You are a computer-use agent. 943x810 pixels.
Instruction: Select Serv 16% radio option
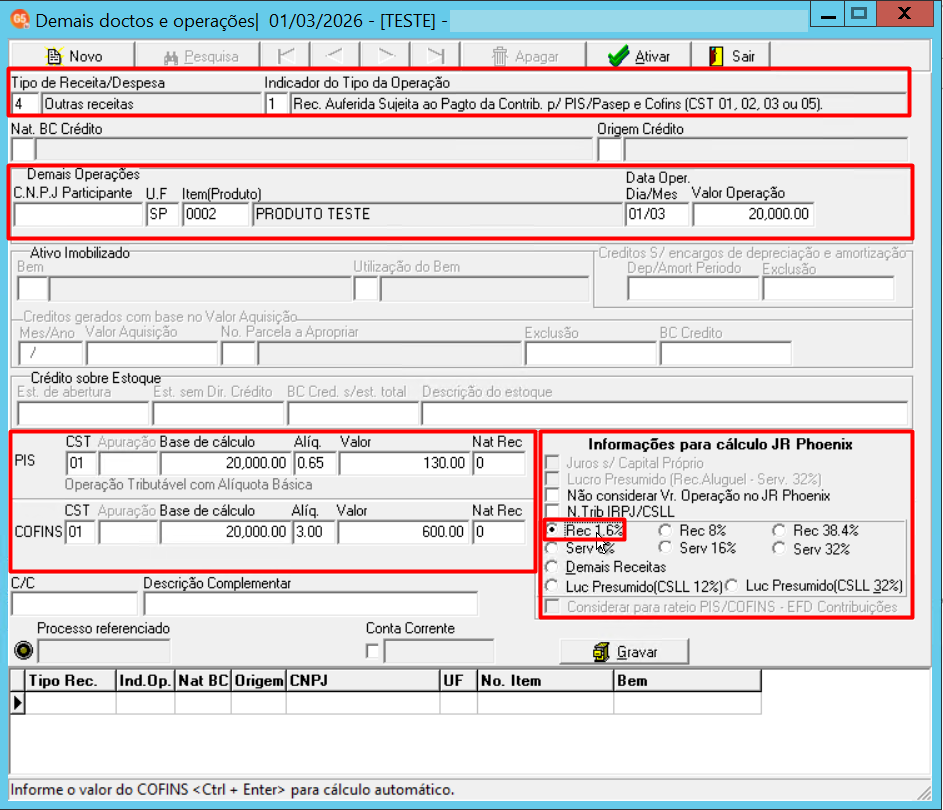click(x=665, y=548)
